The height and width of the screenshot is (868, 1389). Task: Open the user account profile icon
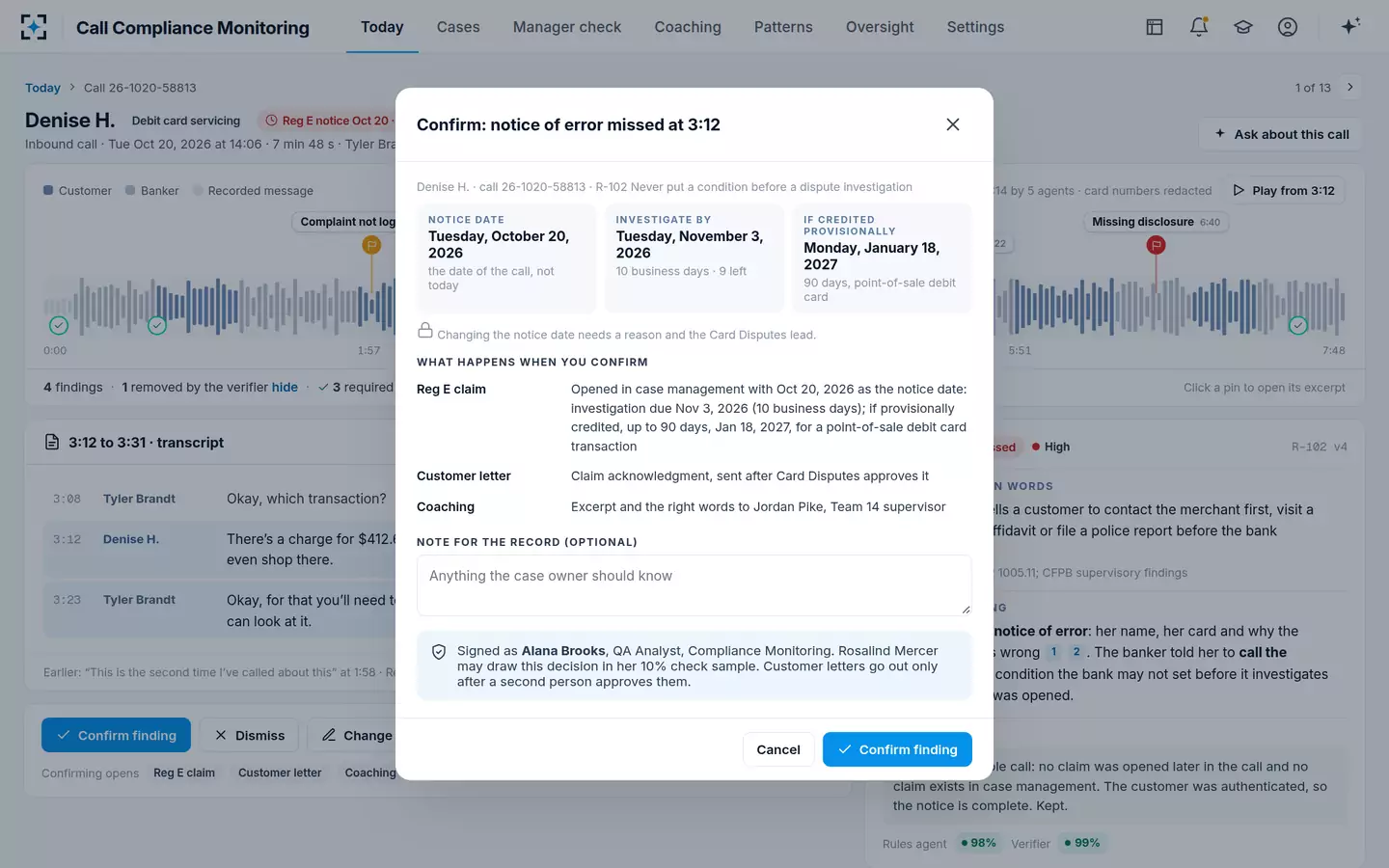point(1288,27)
